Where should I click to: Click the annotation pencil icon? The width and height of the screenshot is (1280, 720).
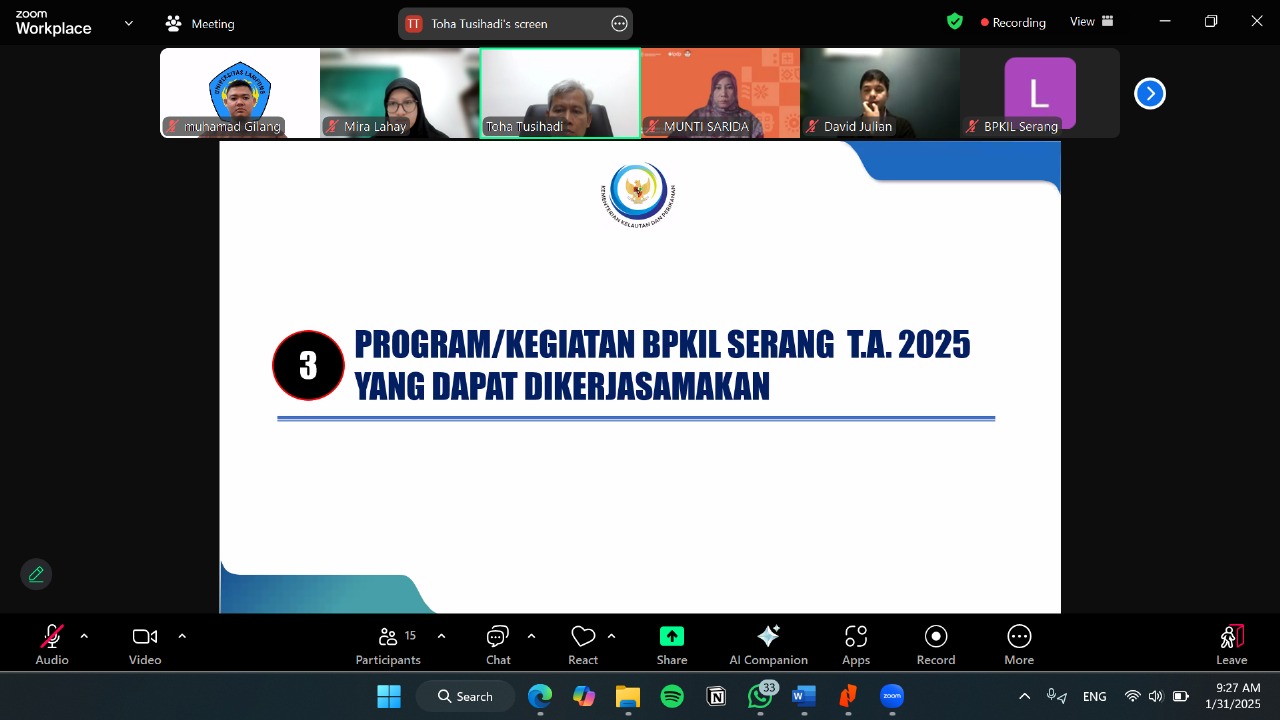pos(36,574)
